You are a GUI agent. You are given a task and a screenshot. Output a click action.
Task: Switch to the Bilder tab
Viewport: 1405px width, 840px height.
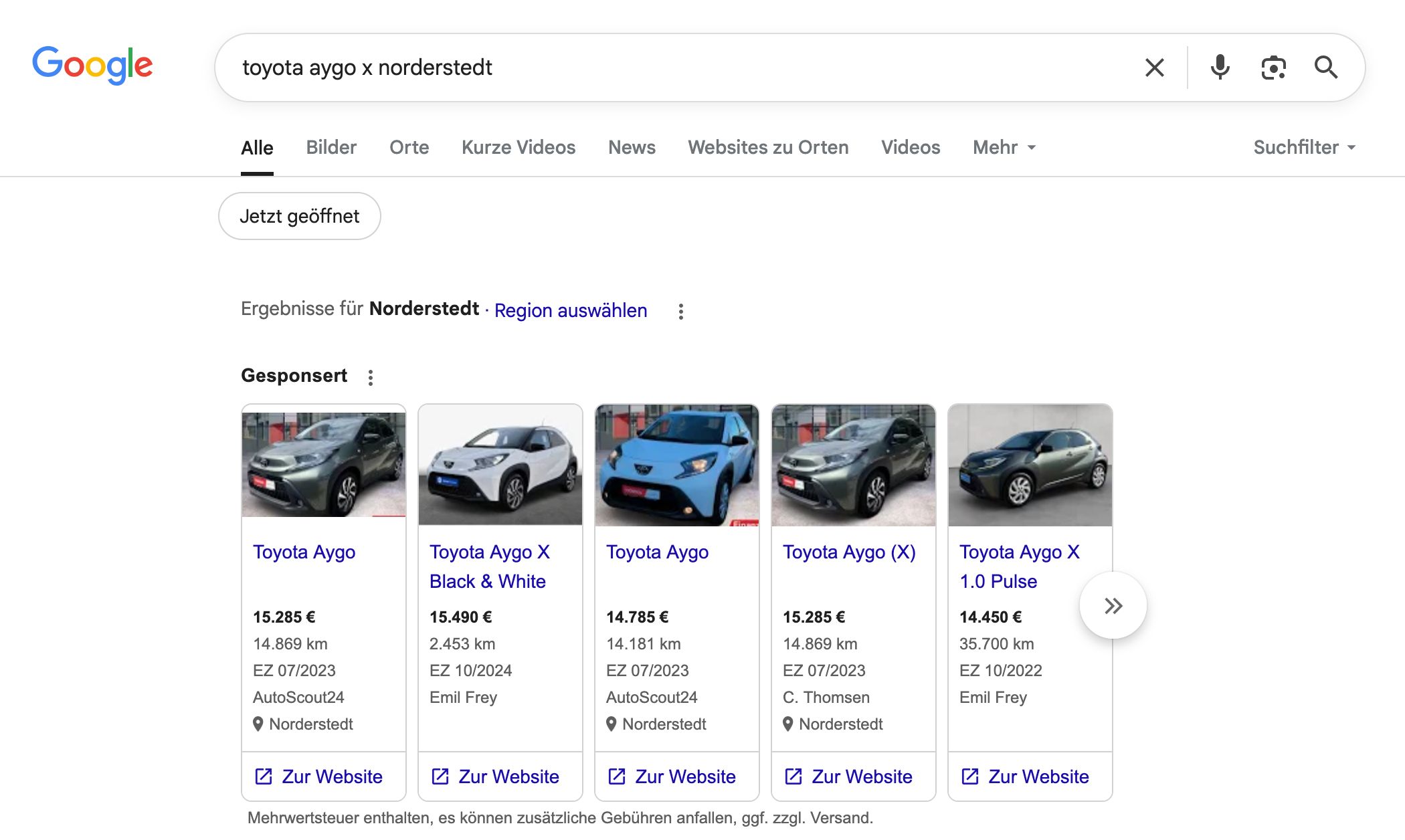pos(331,147)
